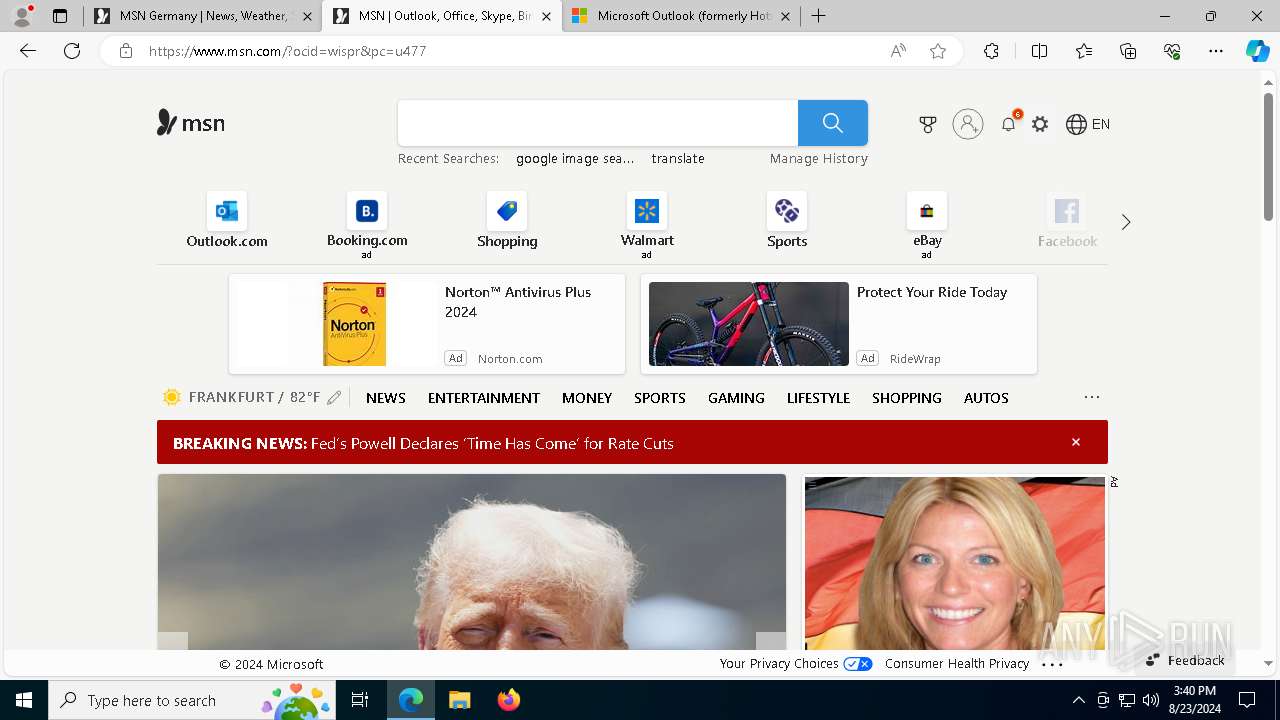Screen dimensions: 1280x720
Task: Click the msn logo
Action: 191,123
